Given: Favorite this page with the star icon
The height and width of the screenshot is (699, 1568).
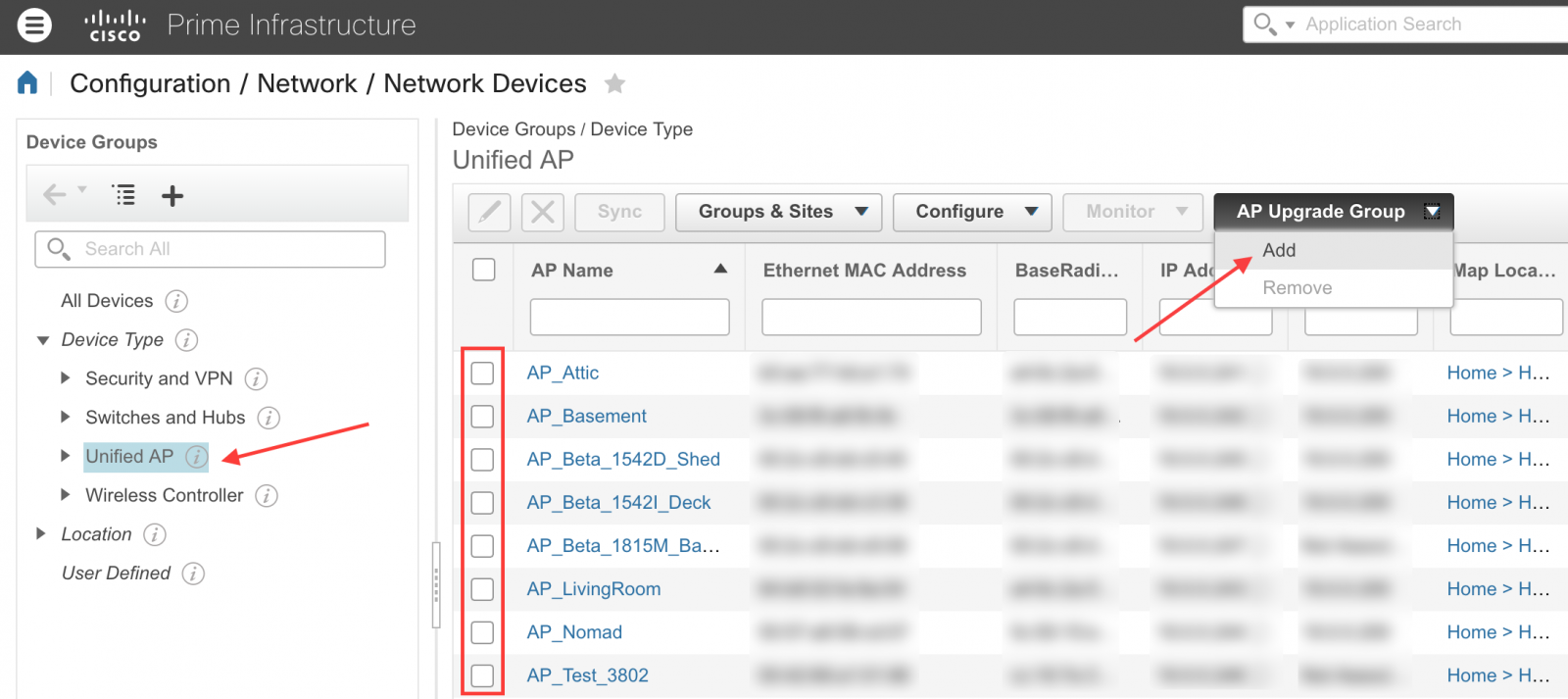Looking at the screenshot, I should click(x=614, y=83).
